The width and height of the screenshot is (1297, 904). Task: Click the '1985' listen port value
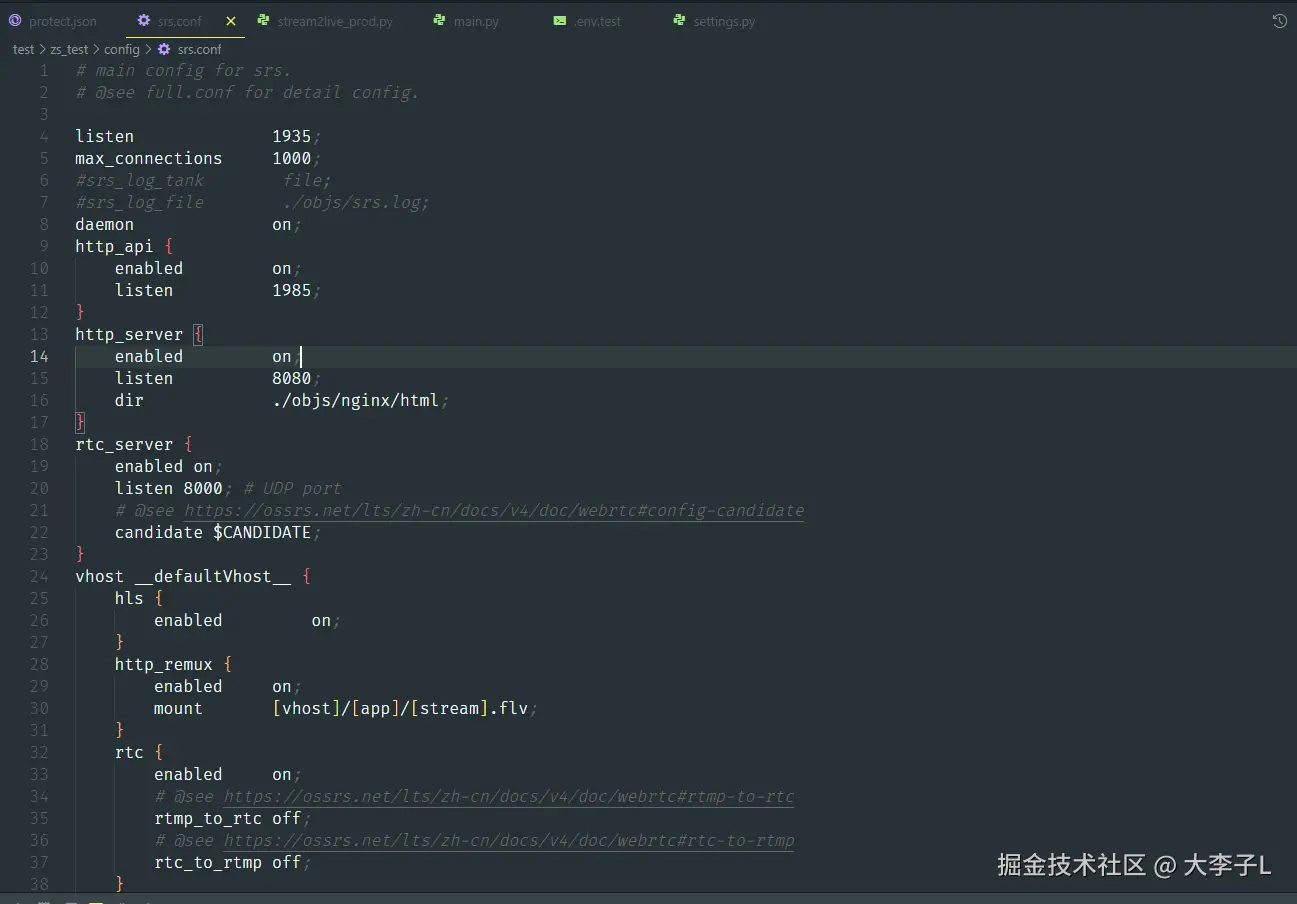click(292, 290)
